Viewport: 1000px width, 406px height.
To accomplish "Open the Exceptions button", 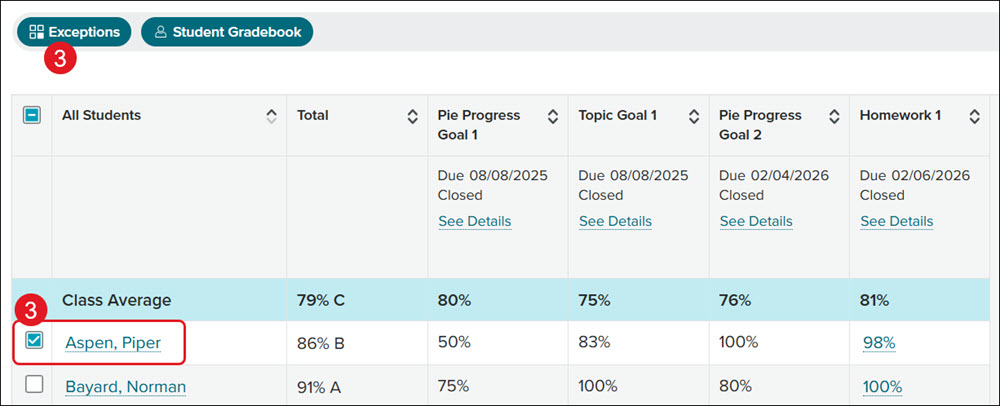I will click(x=74, y=32).
